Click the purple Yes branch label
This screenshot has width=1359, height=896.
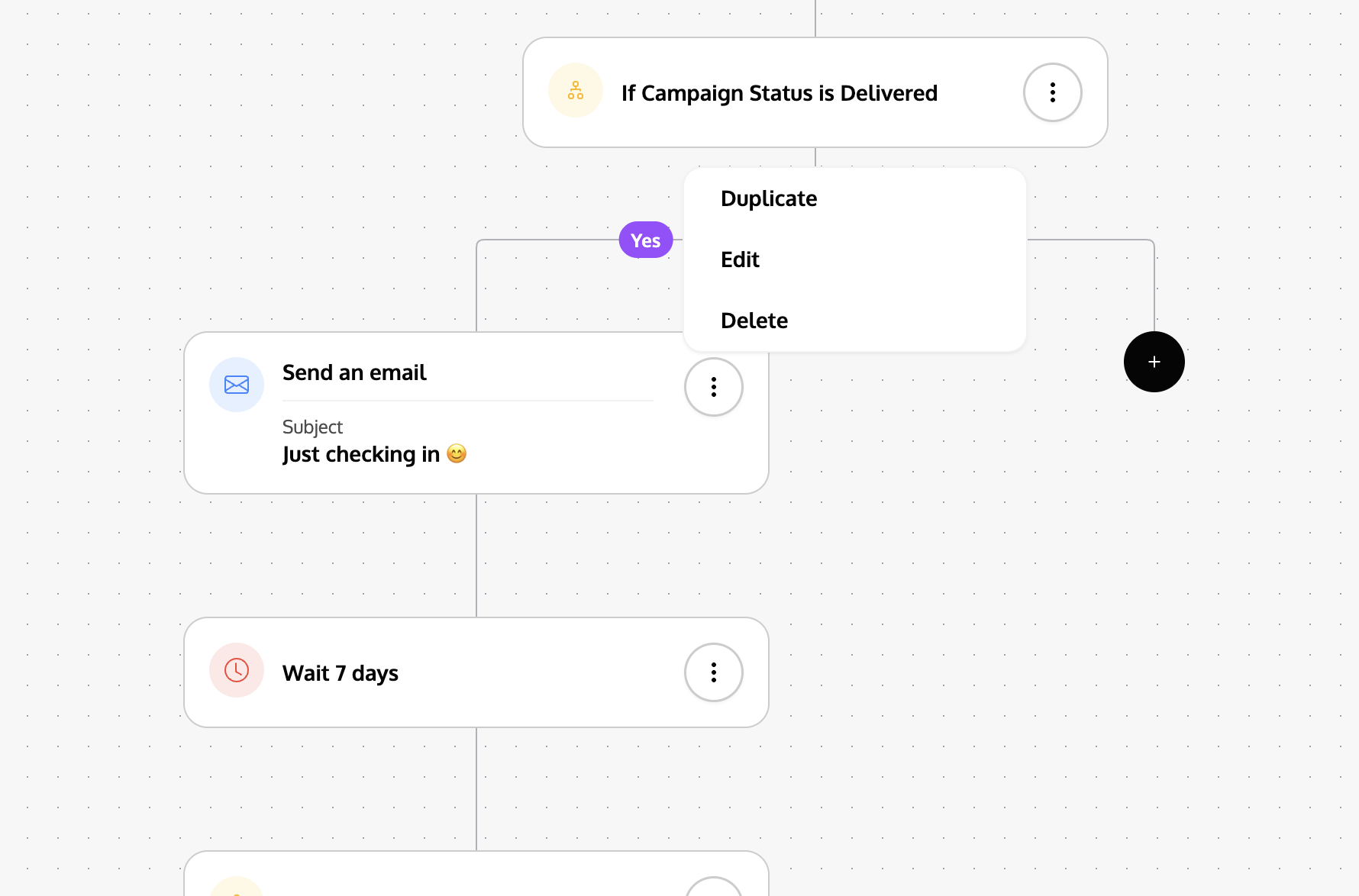[x=646, y=240]
